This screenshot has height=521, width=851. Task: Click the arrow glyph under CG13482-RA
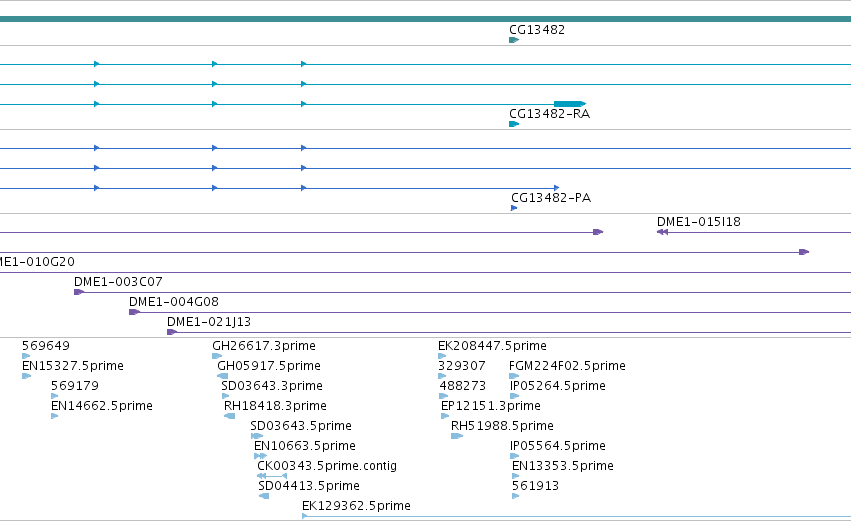[514, 124]
